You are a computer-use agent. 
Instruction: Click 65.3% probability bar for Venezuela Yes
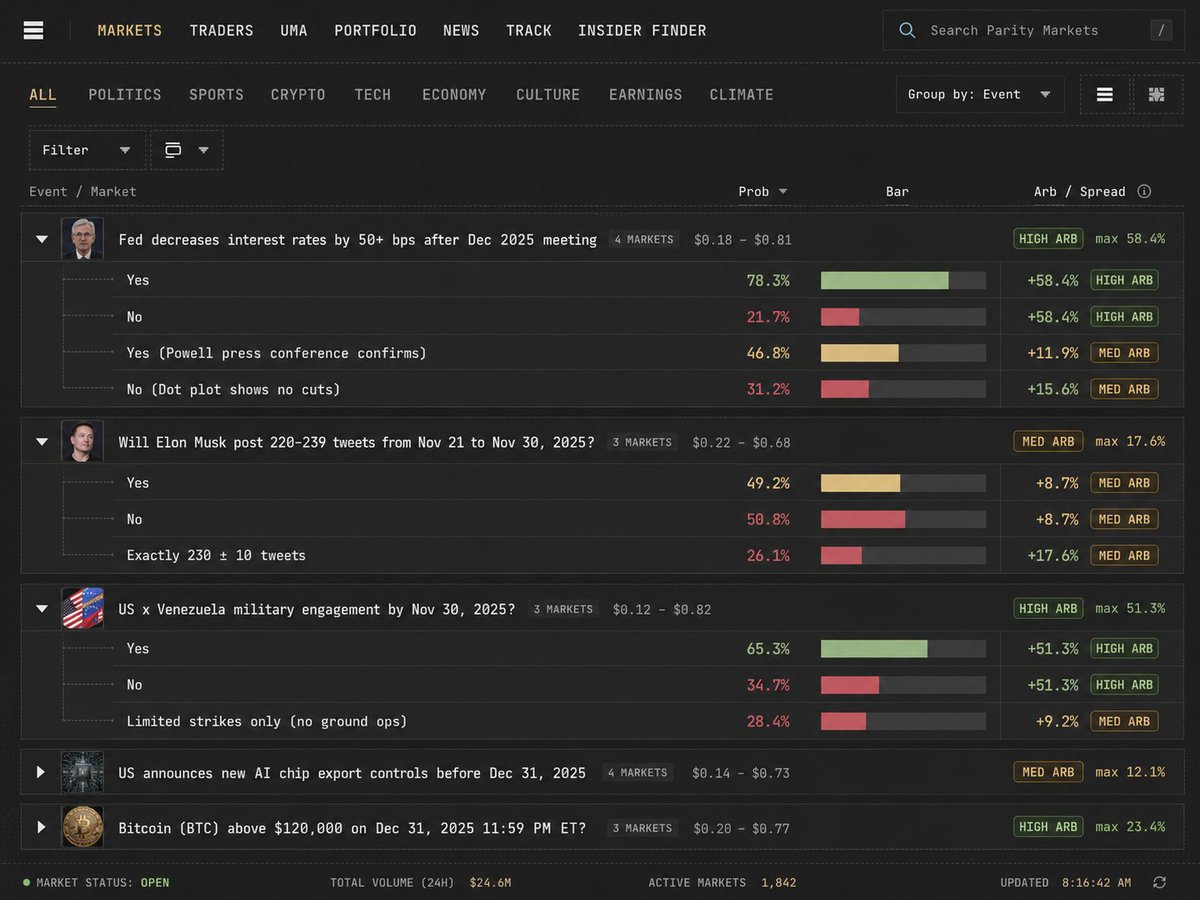point(903,648)
